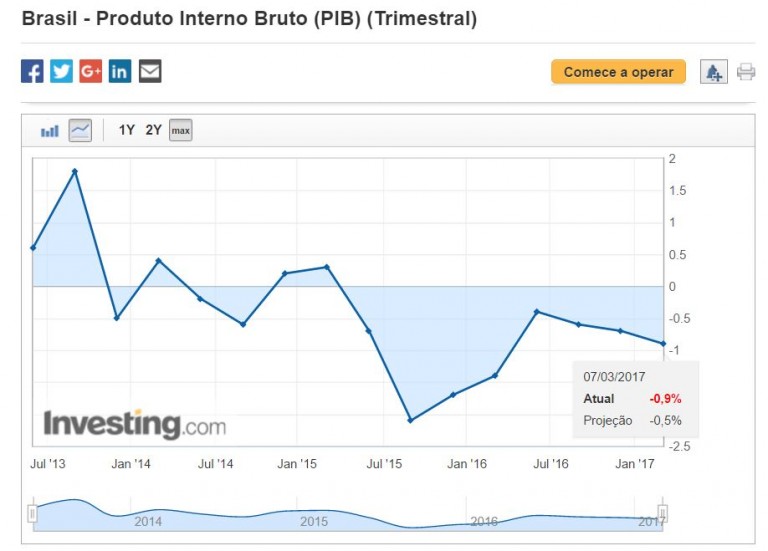This screenshot has width=768, height=551.
Task: Grab left handle of range slider
Action: [32, 514]
